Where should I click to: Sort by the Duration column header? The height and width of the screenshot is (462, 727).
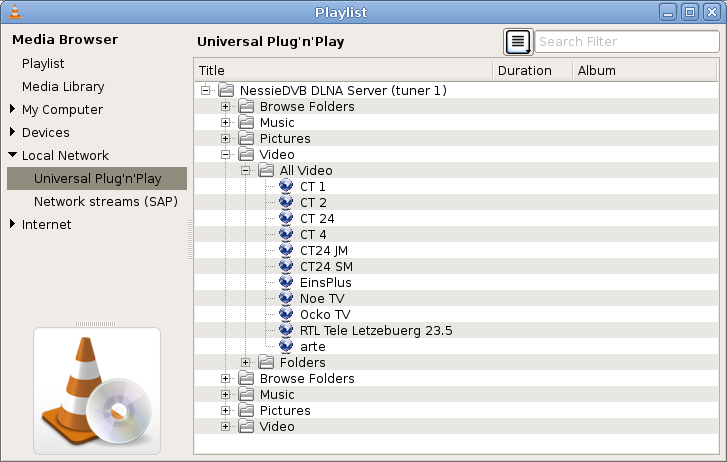(x=532, y=71)
